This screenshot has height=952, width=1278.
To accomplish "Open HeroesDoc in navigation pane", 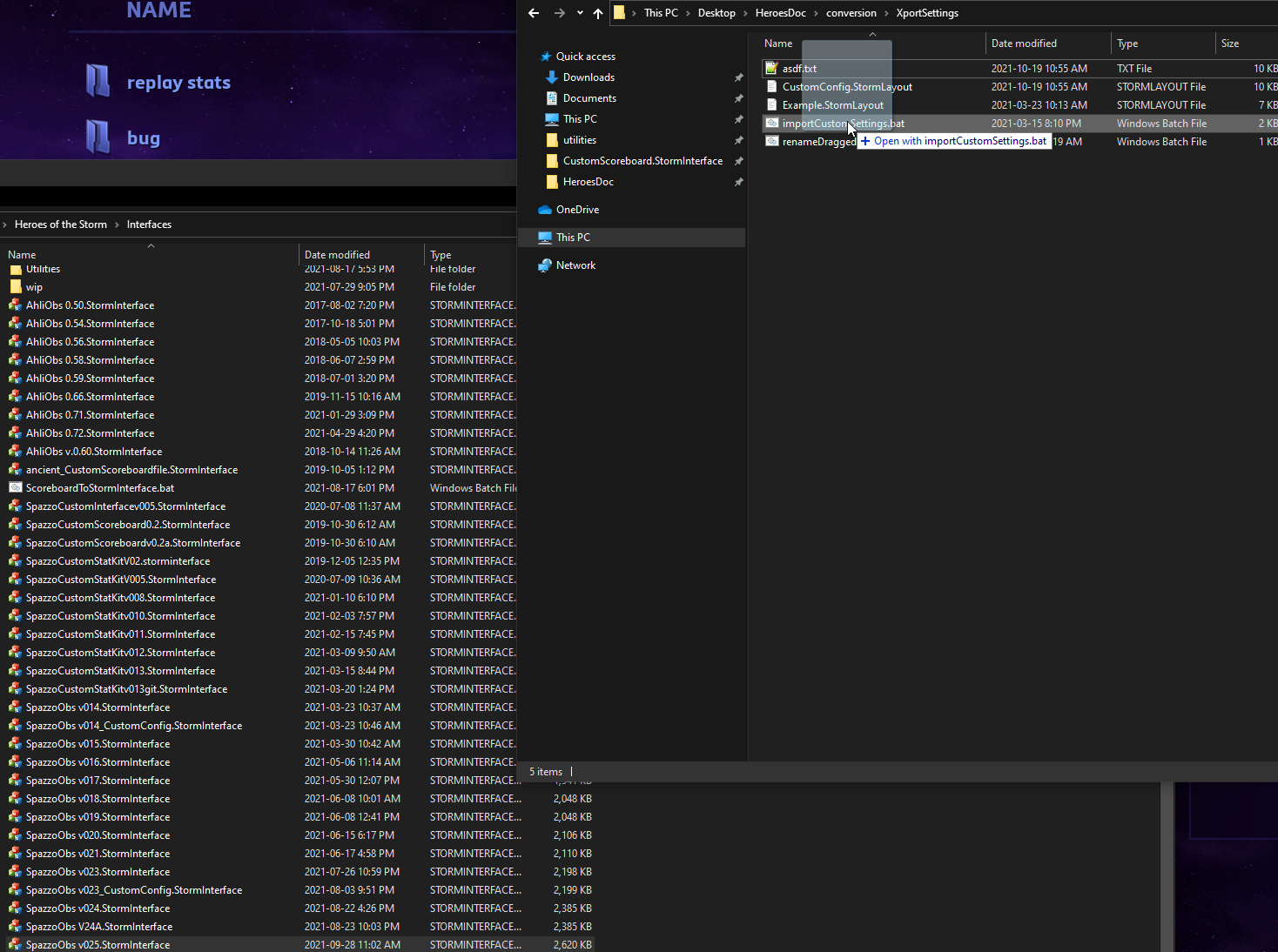I will click(589, 182).
